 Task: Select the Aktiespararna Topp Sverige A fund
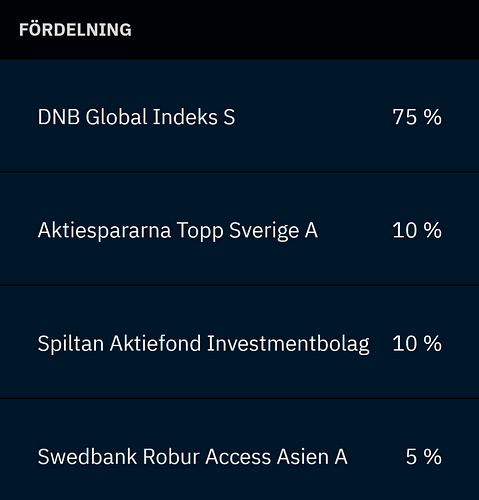tap(178, 230)
